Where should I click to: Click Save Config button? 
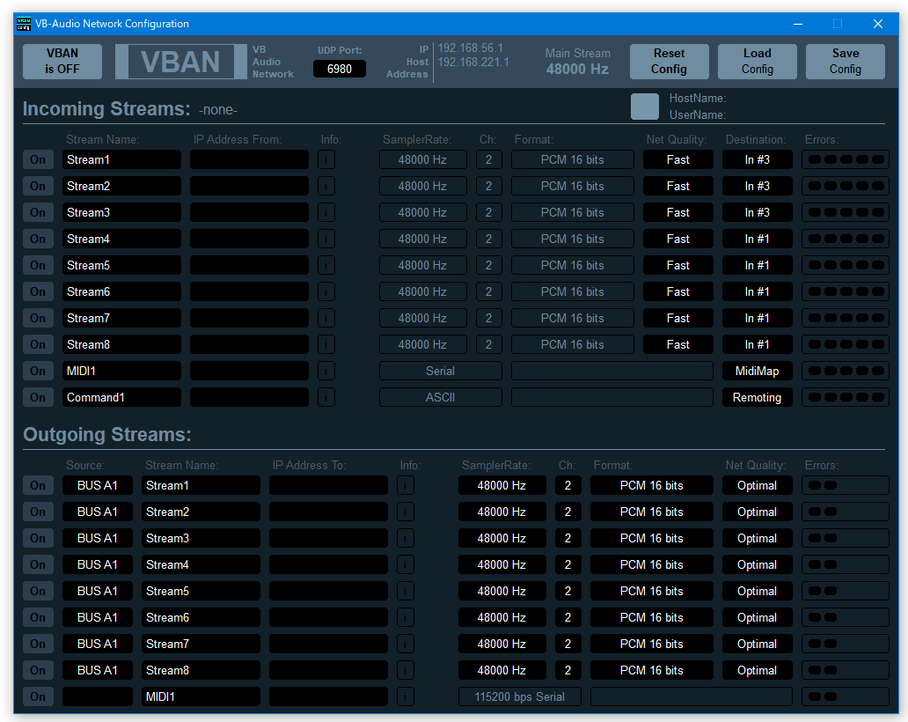[x=845, y=61]
